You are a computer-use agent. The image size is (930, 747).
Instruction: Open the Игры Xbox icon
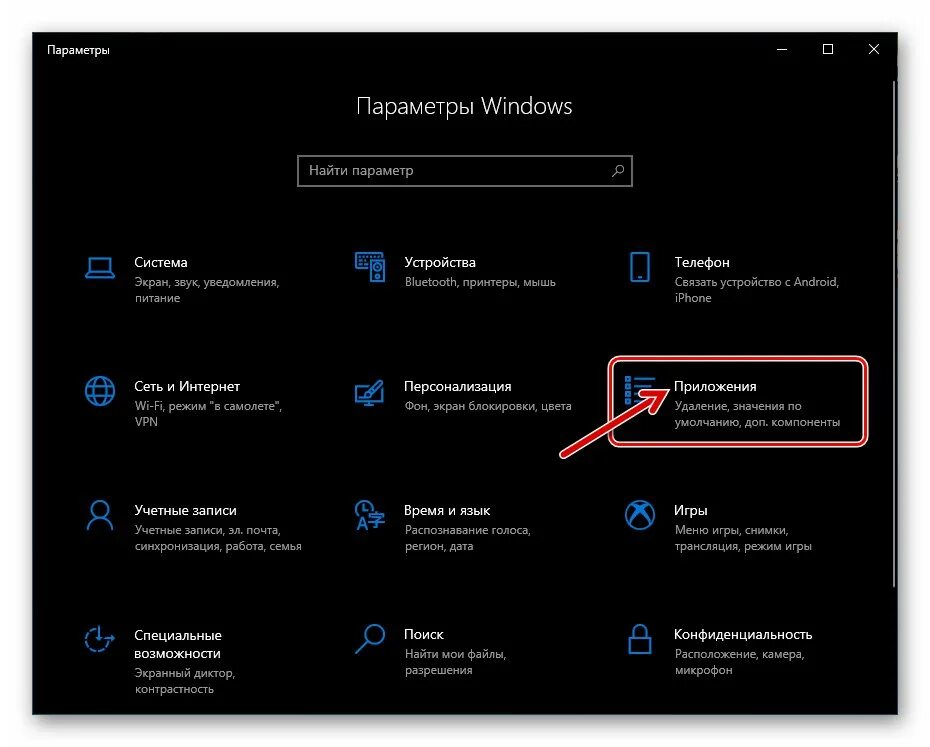click(639, 515)
